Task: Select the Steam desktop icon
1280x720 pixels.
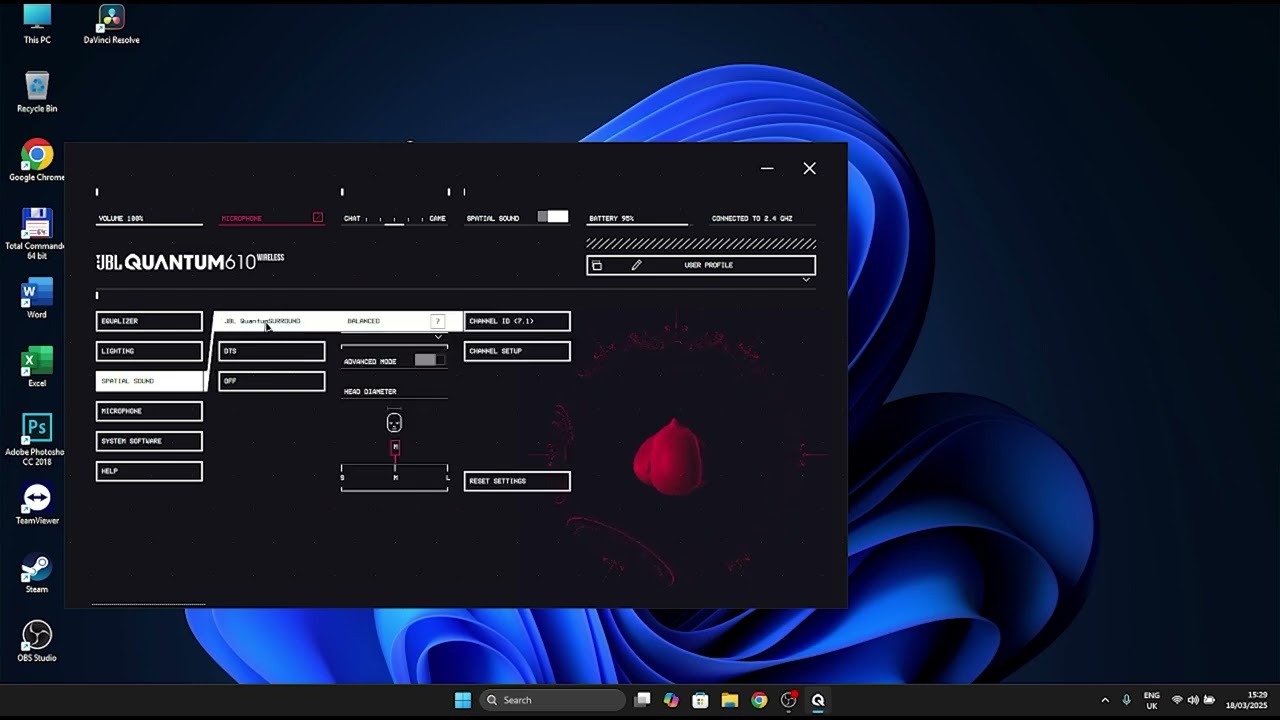Action: (37, 574)
